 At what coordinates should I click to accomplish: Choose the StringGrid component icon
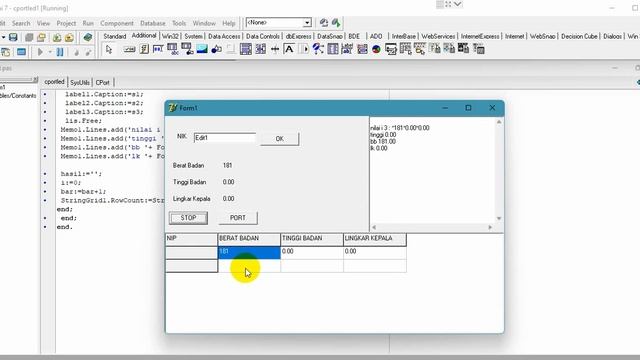173,50
